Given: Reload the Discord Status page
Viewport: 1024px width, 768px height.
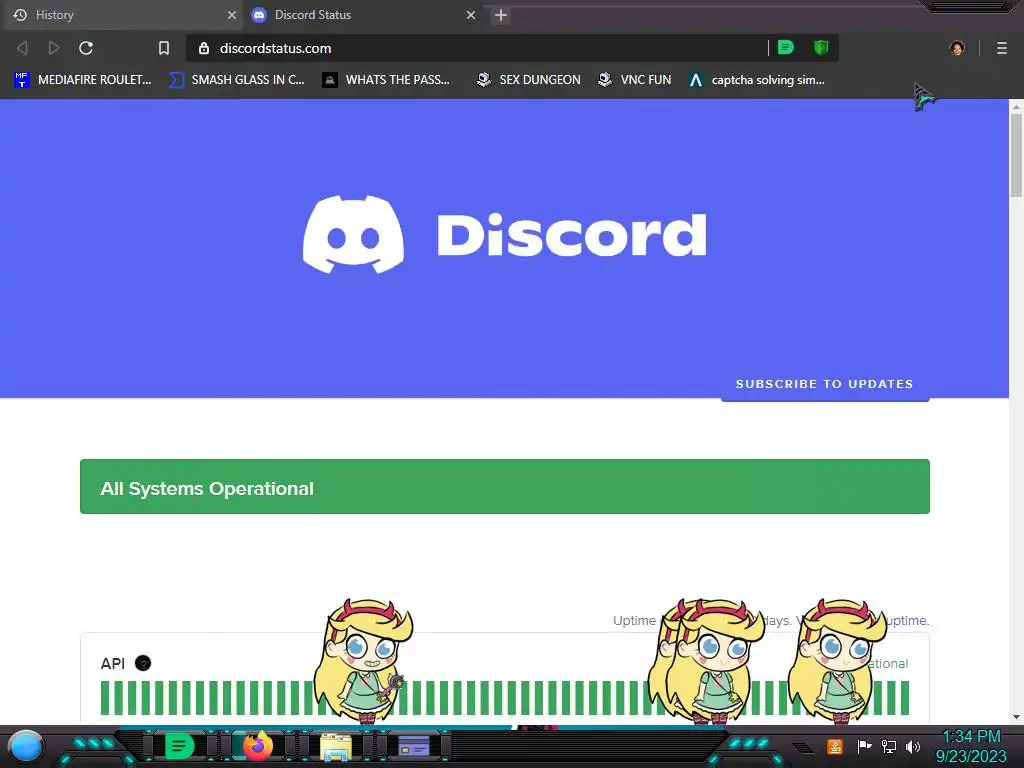Looking at the screenshot, I should [86, 48].
